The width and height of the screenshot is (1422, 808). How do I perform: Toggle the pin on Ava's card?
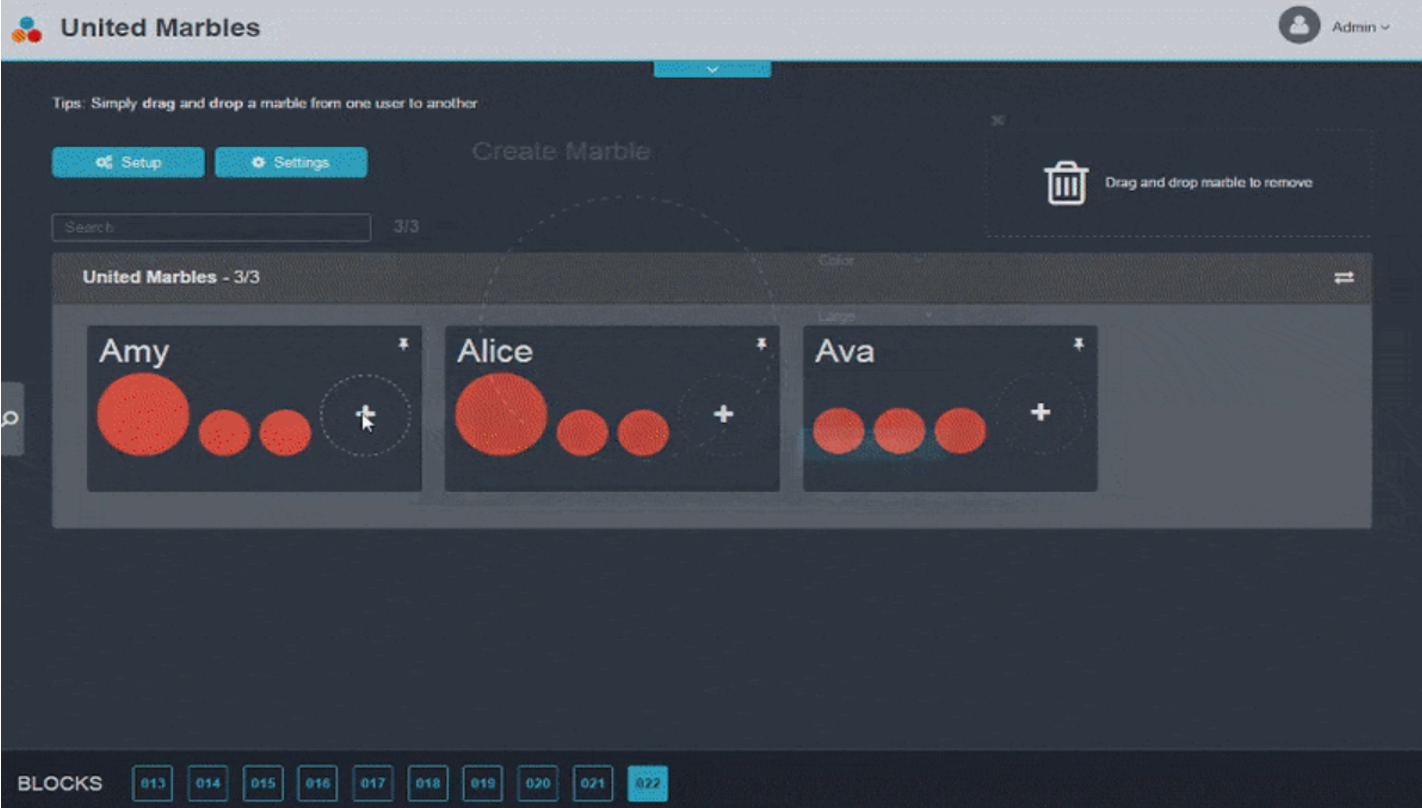(1078, 344)
